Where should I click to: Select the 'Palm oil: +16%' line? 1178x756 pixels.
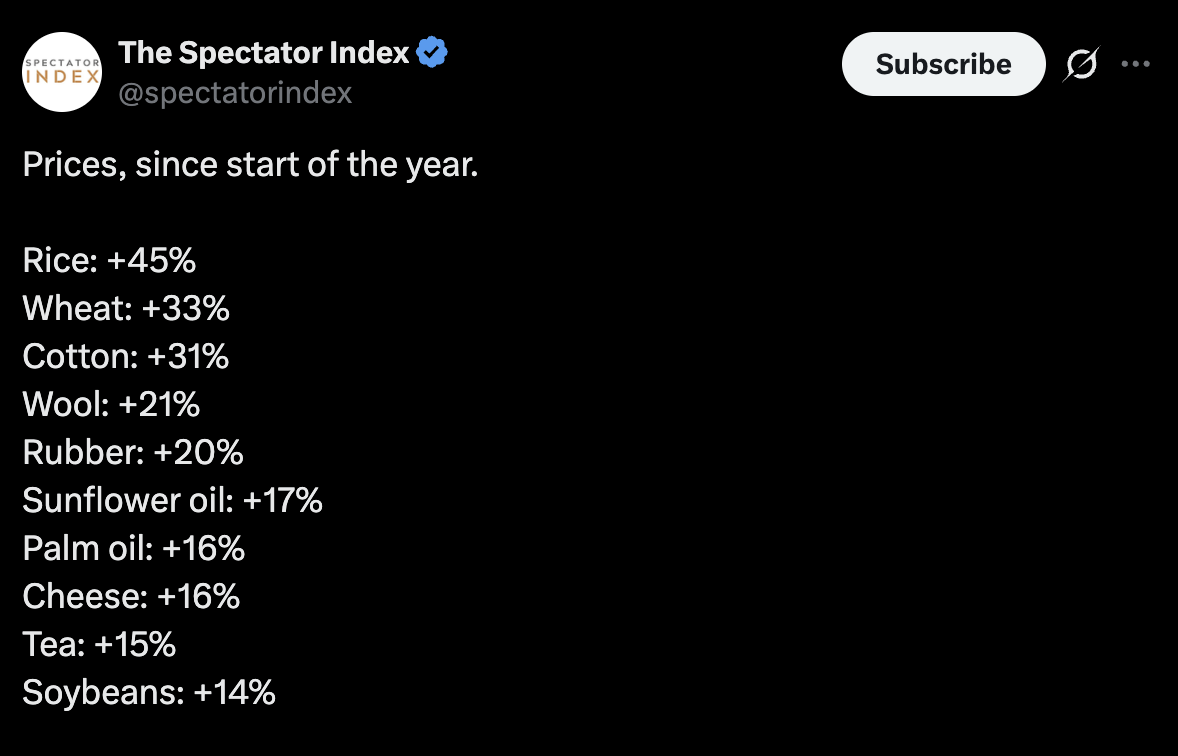click(x=134, y=549)
